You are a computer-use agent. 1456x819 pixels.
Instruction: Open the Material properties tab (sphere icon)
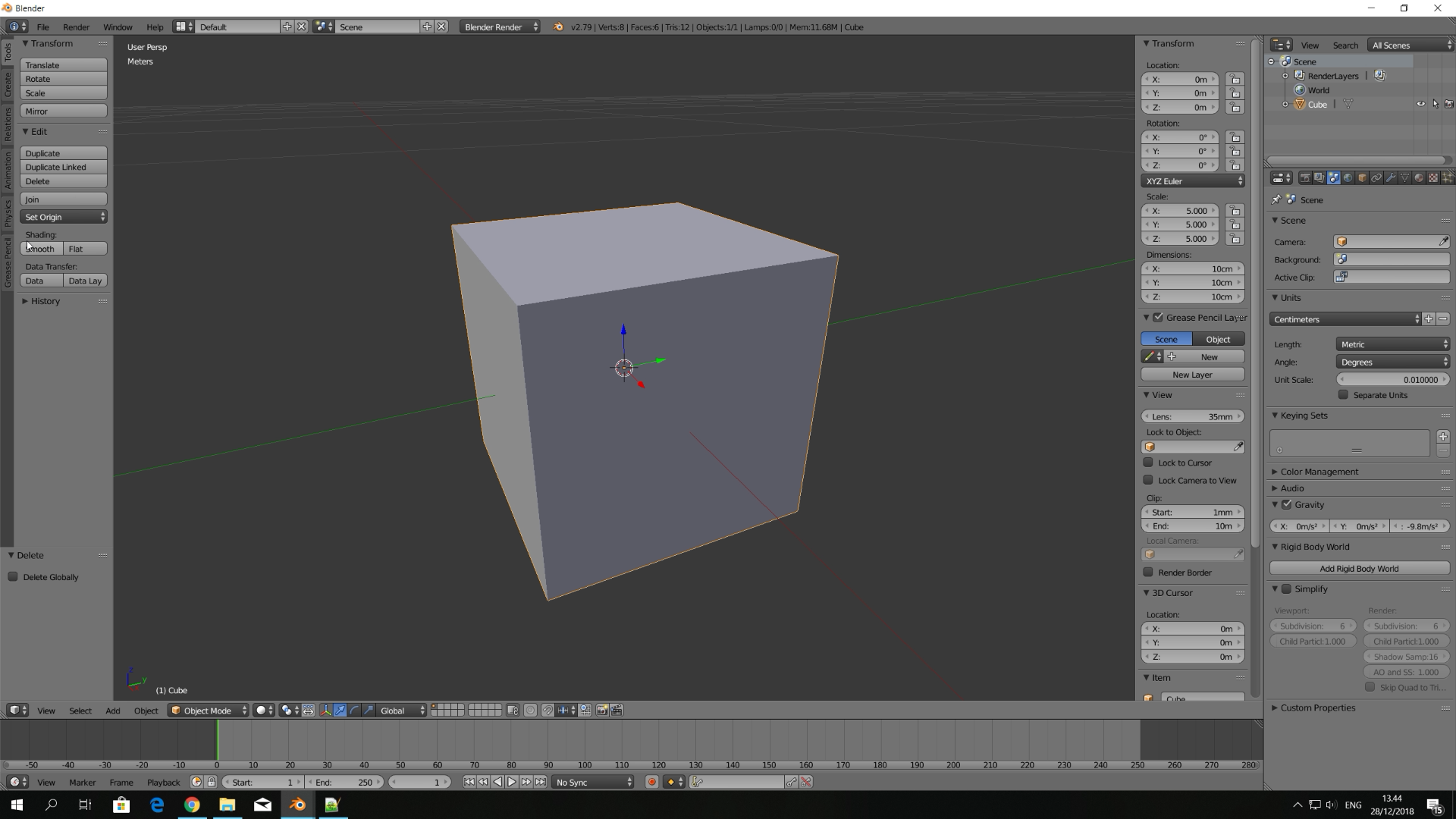[1419, 177]
